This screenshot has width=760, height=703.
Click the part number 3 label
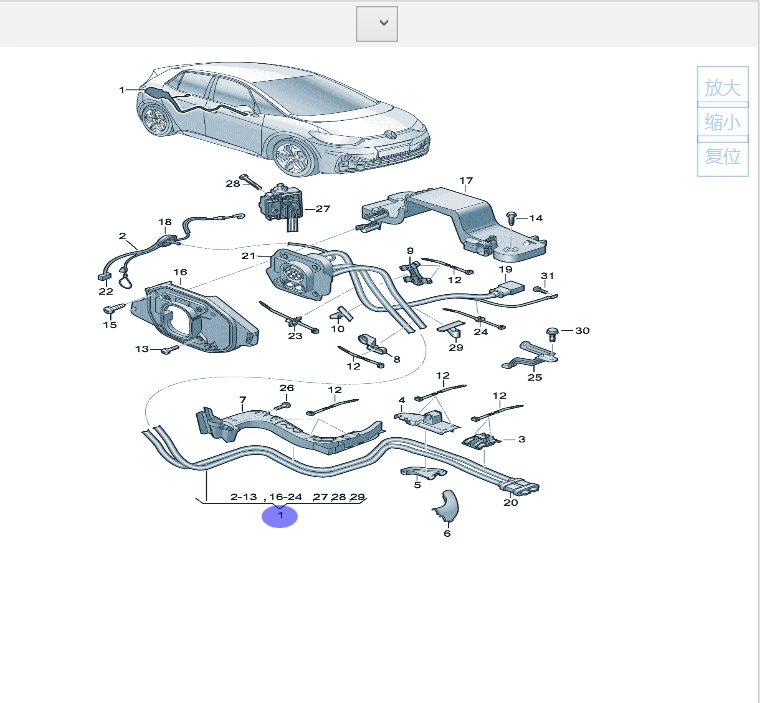pos(521,439)
